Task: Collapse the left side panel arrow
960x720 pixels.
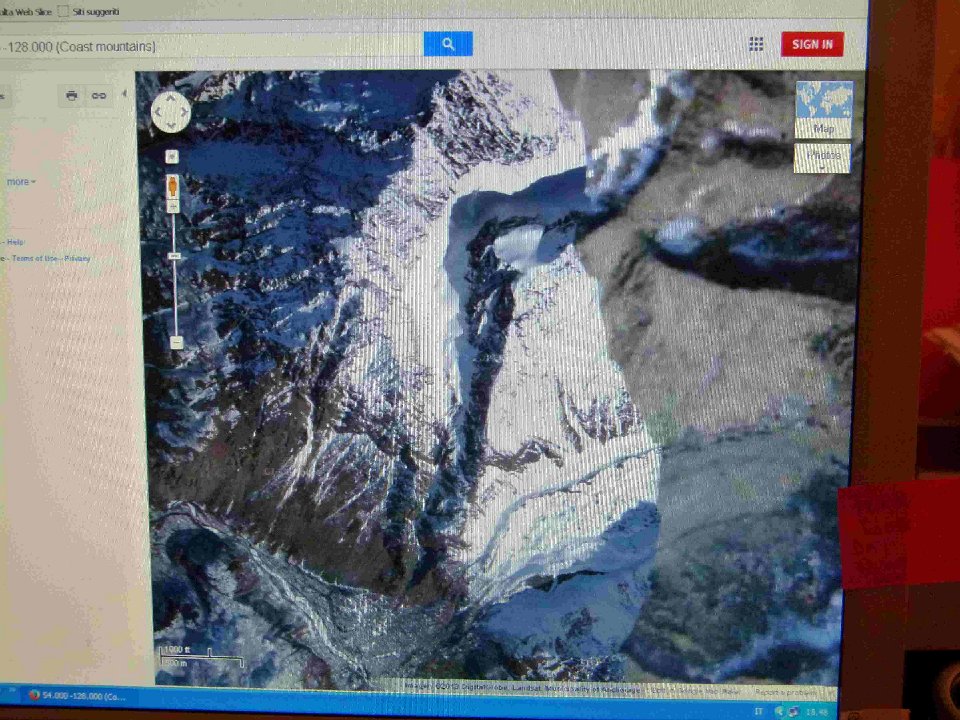Action: [x=125, y=95]
